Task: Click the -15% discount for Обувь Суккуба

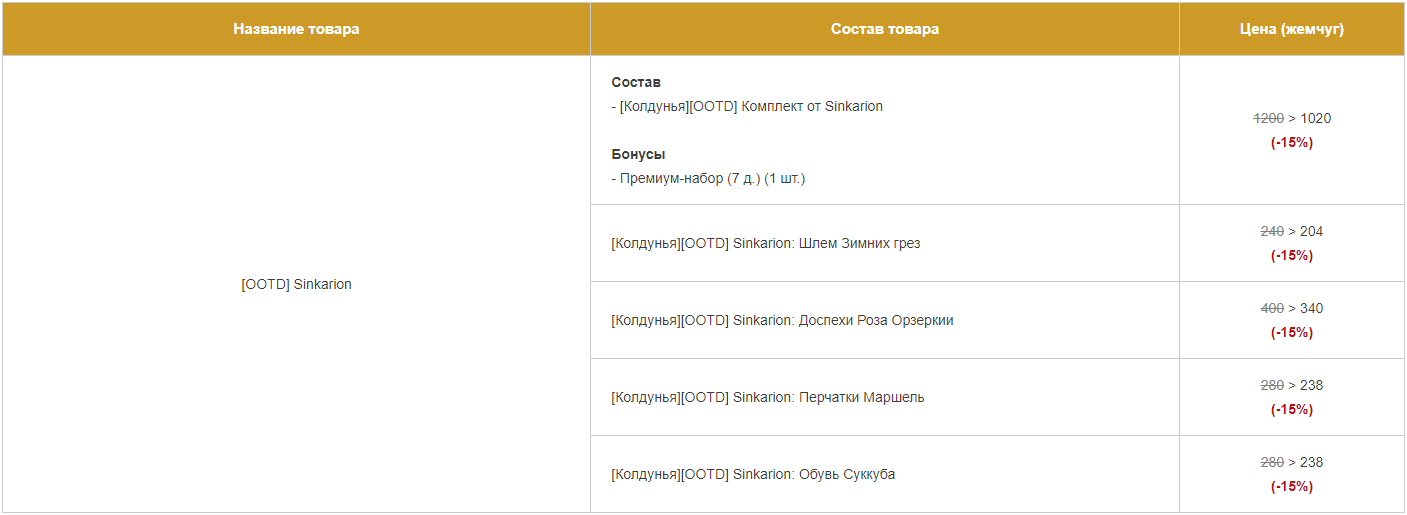Action: click(1291, 486)
